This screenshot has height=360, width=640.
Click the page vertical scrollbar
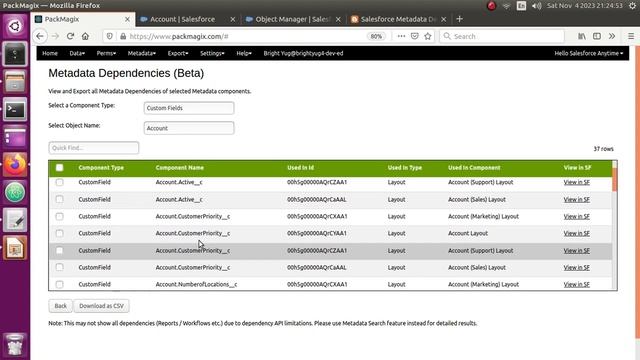coord(638,192)
